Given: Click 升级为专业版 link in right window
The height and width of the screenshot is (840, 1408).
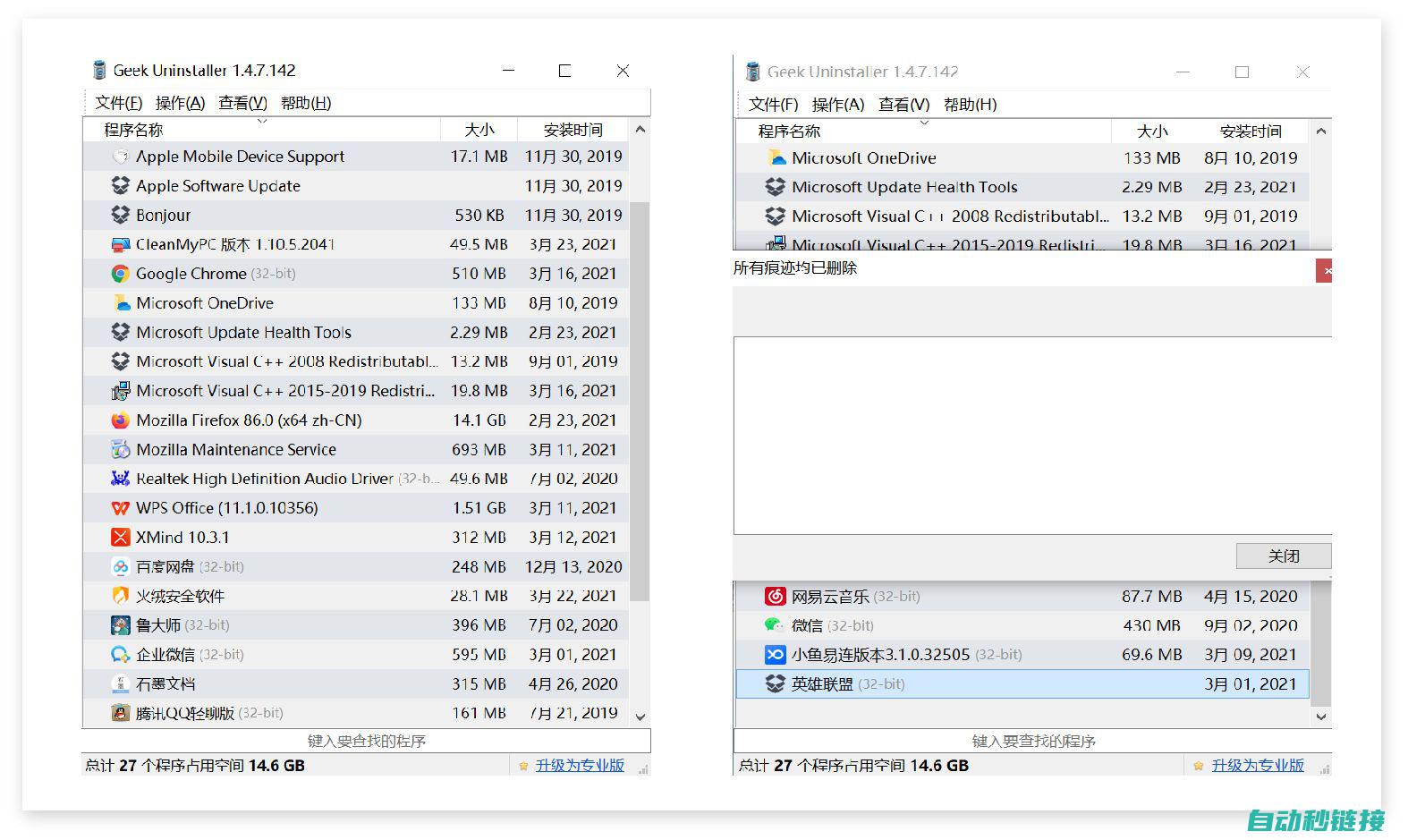Looking at the screenshot, I should 1258,766.
